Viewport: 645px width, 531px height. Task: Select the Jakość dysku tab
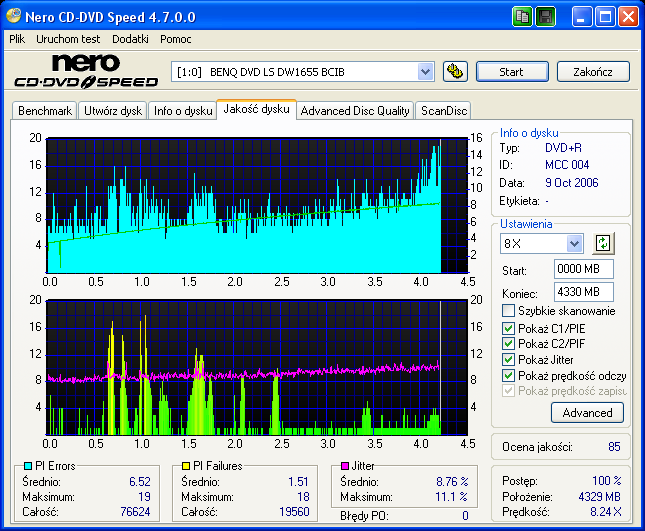coord(256,109)
